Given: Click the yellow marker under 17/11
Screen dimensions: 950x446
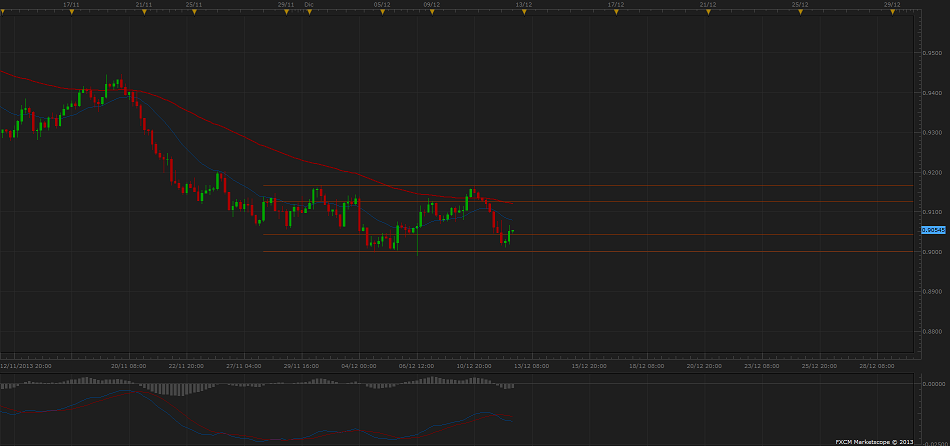Looking at the screenshot, I should [72, 12].
